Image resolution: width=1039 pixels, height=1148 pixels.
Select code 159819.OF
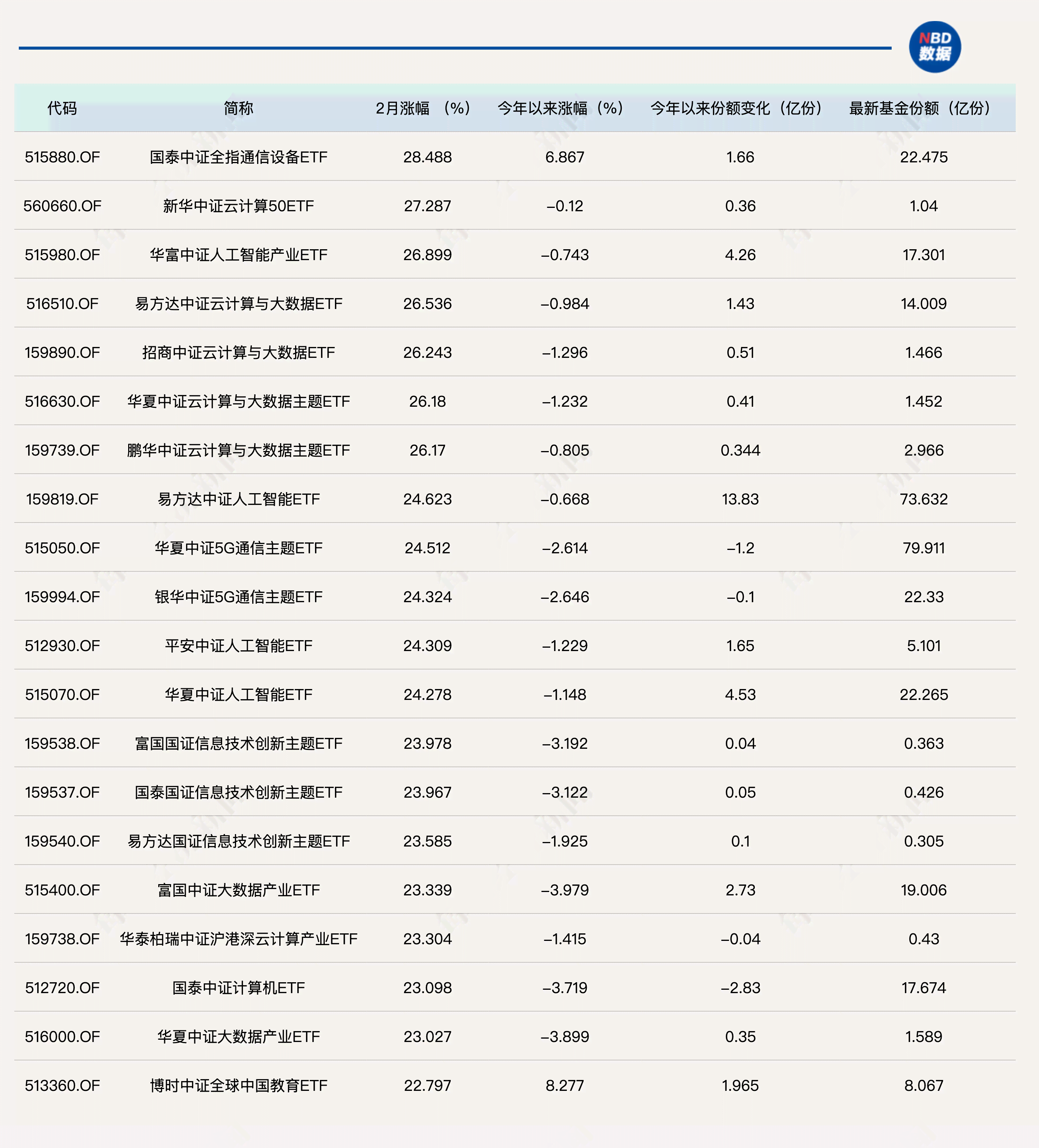click(x=62, y=500)
